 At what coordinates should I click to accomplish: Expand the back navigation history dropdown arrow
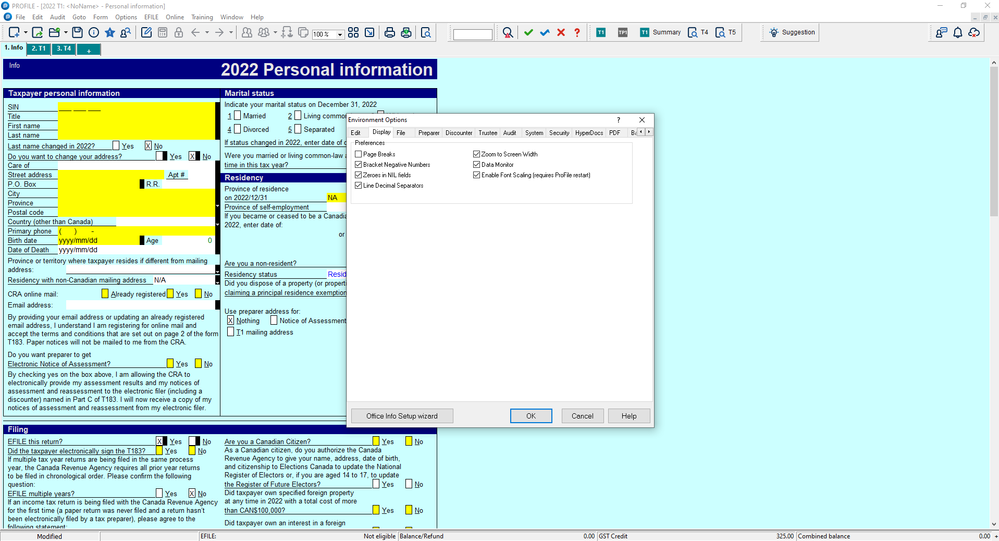tap(206, 32)
